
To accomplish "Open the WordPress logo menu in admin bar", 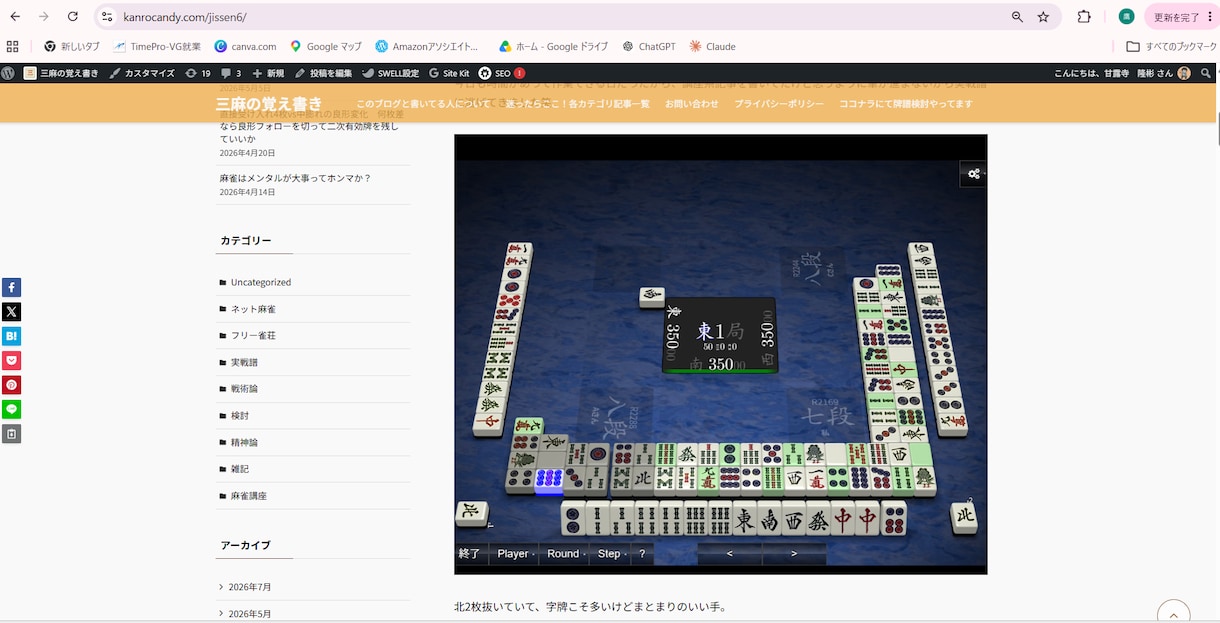I will click(8, 73).
